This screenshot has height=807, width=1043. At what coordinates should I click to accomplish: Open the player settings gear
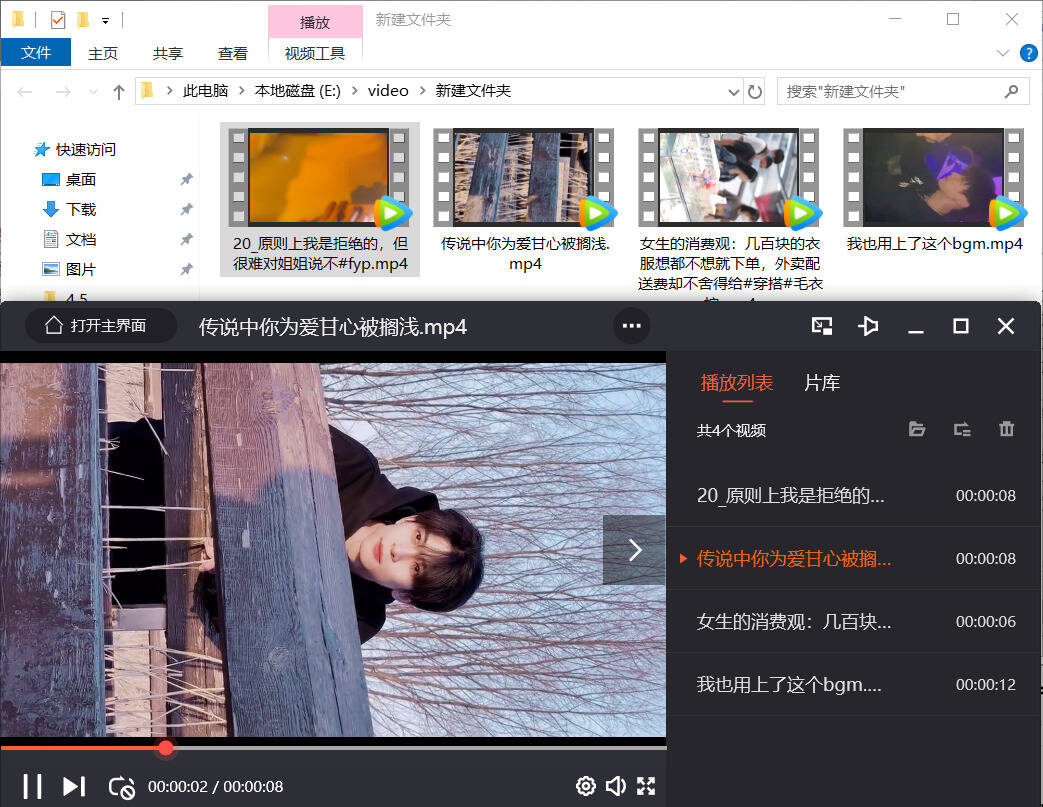point(585,786)
